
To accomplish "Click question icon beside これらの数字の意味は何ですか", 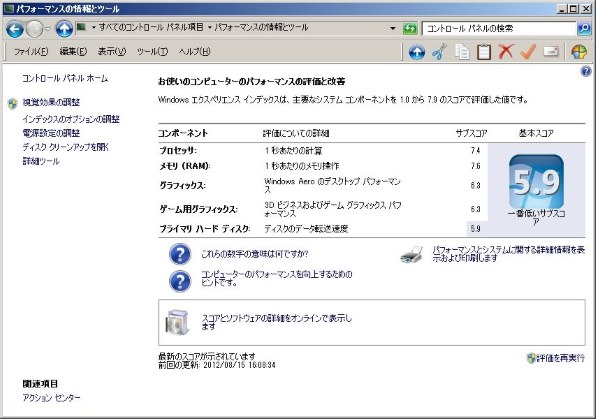I will 180,254.
